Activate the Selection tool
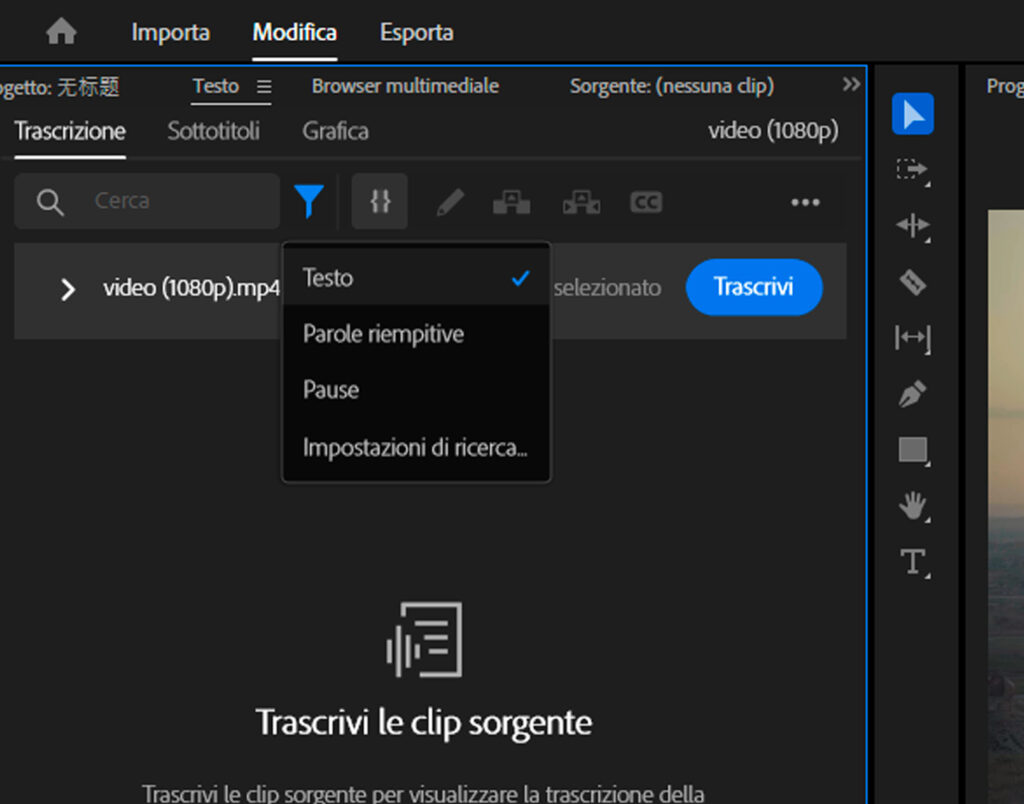 [912, 114]
